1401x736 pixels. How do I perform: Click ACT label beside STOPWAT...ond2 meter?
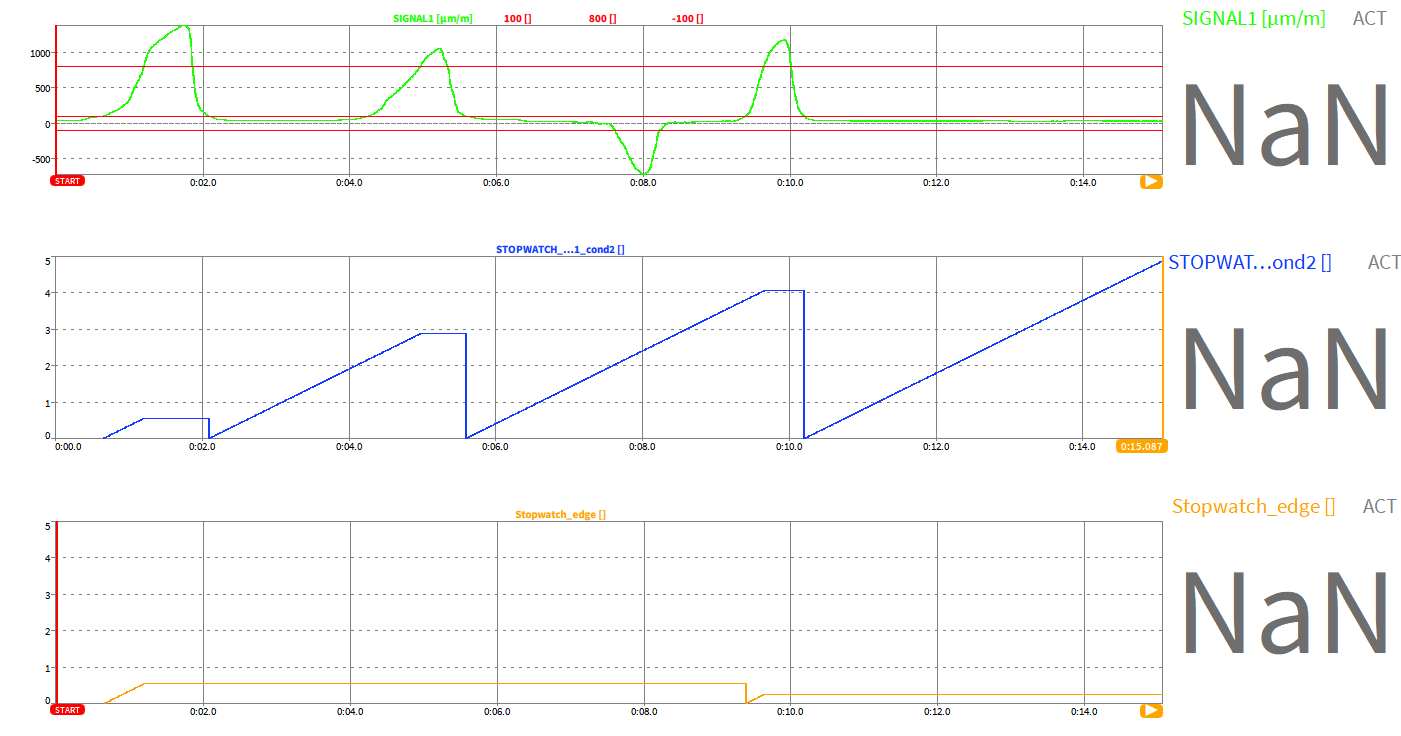coord(1384,263)
